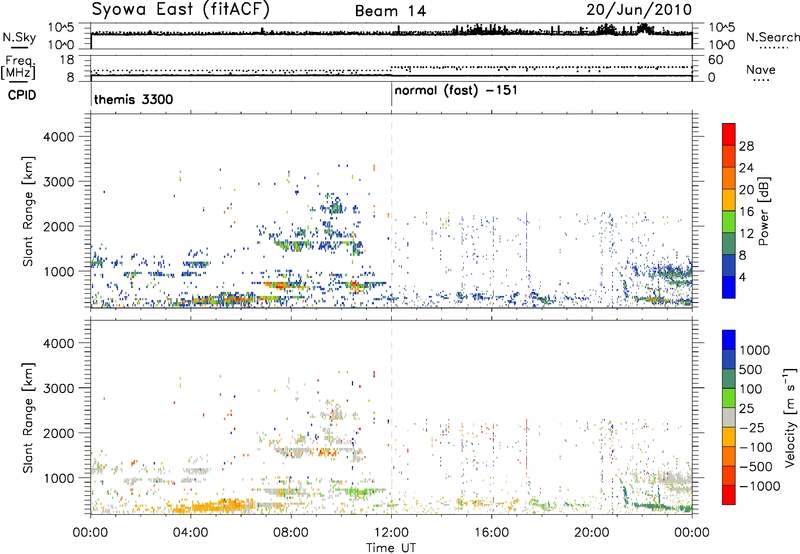Click the power colorbar value "28"

[746, 146]
